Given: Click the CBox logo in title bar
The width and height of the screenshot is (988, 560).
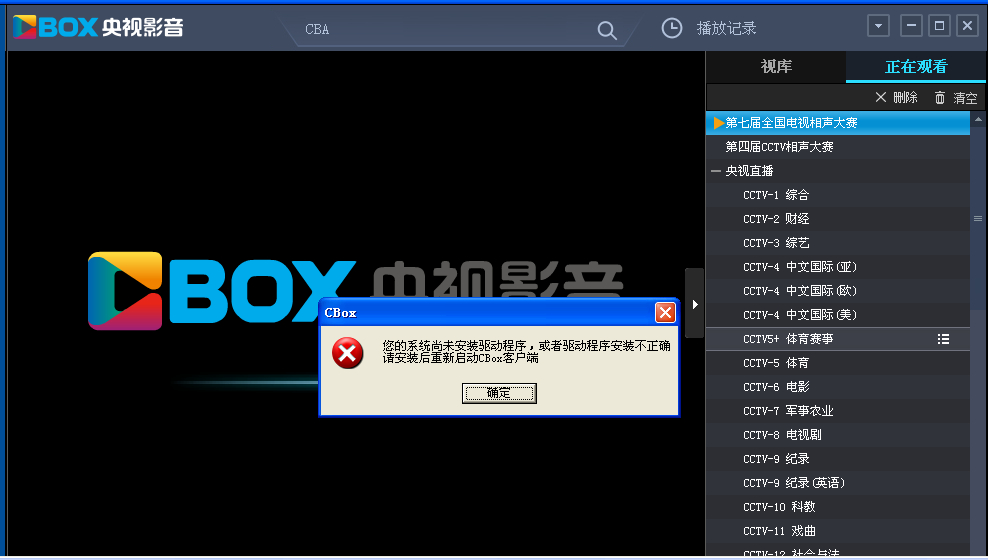Looking at the screenshot, I should (98, 27).
